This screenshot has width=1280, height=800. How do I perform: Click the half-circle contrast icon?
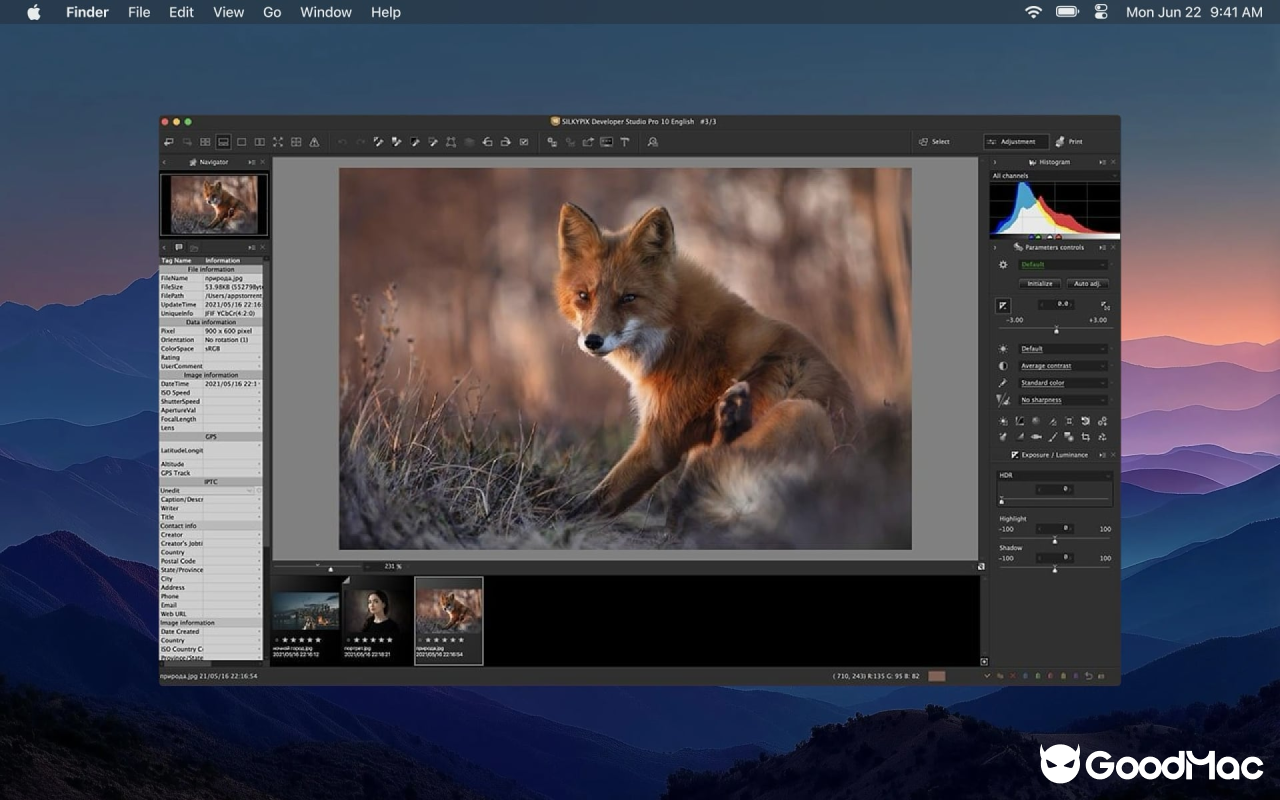pos(1003,366)
